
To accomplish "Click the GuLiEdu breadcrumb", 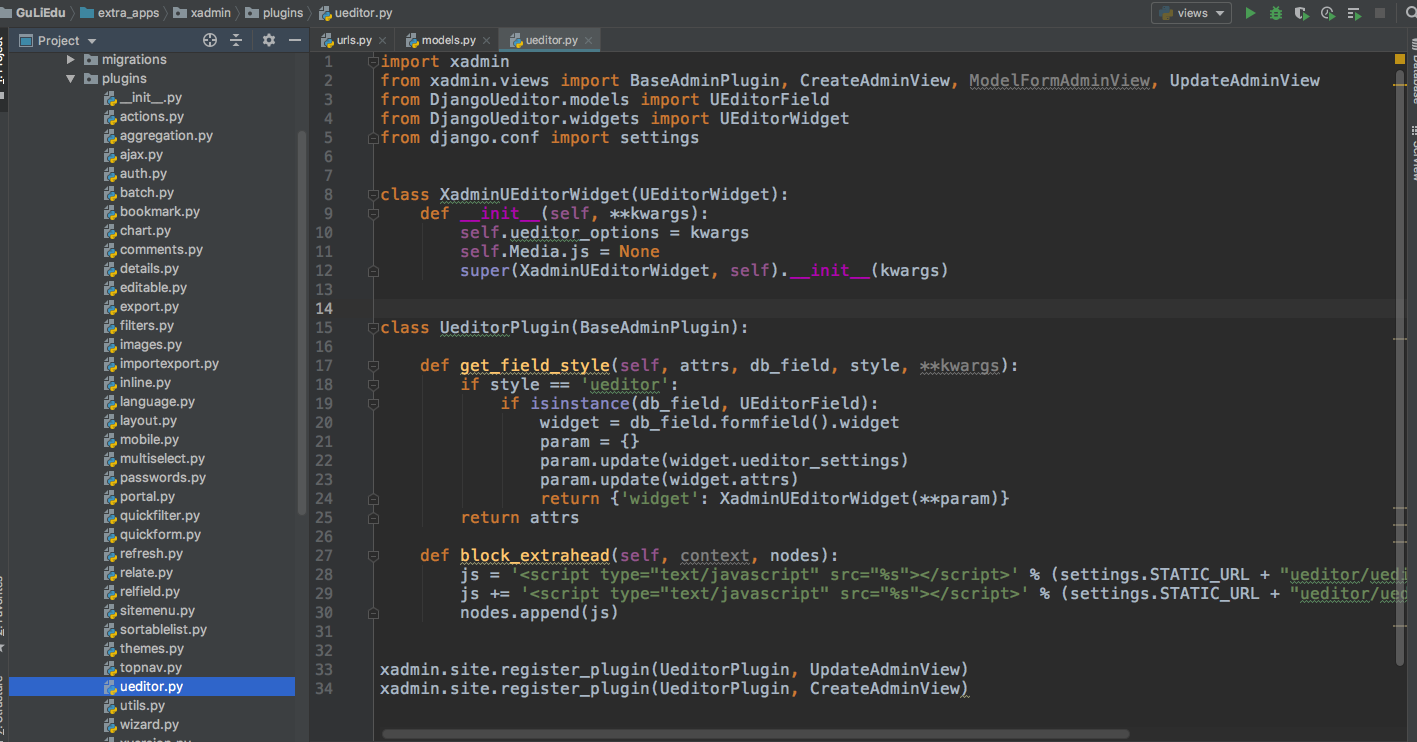I will point(33,13).
